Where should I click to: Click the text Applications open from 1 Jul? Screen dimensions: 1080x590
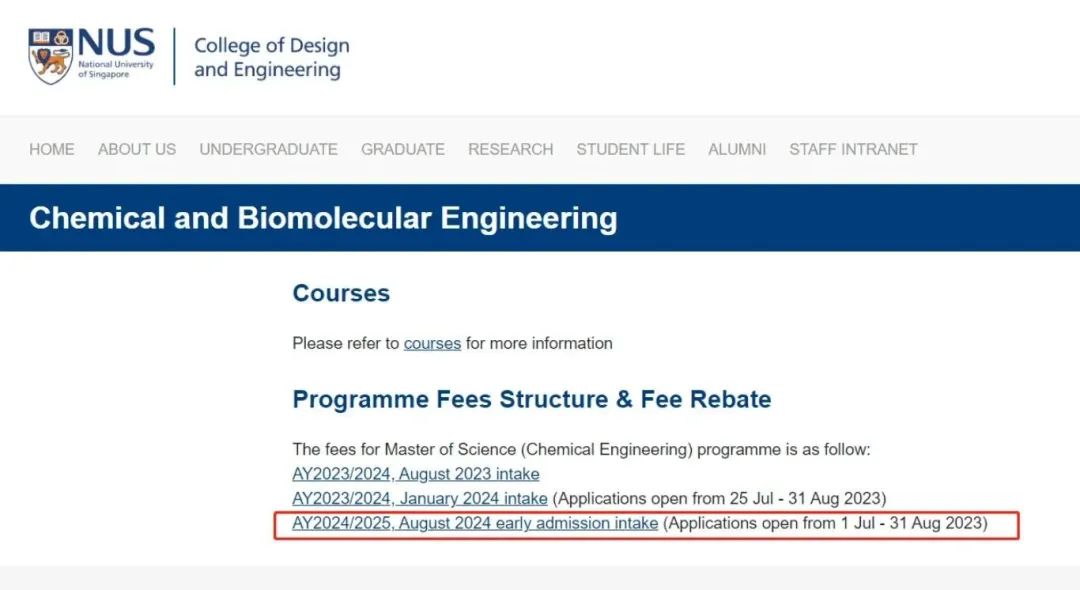[x=771, y=523]
